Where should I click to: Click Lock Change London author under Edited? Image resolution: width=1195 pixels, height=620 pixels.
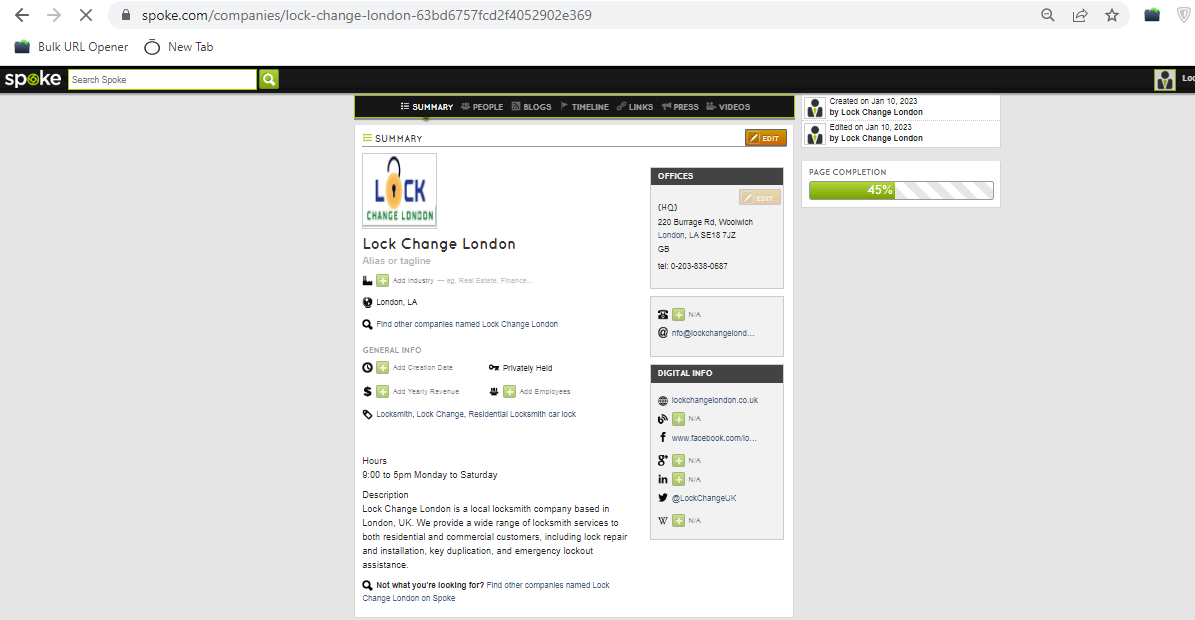click(882, 139)
